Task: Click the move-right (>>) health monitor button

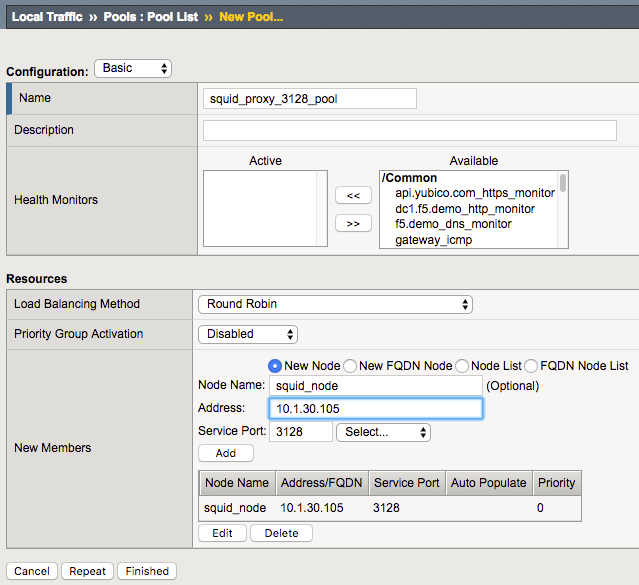Action: coord(352,223)
